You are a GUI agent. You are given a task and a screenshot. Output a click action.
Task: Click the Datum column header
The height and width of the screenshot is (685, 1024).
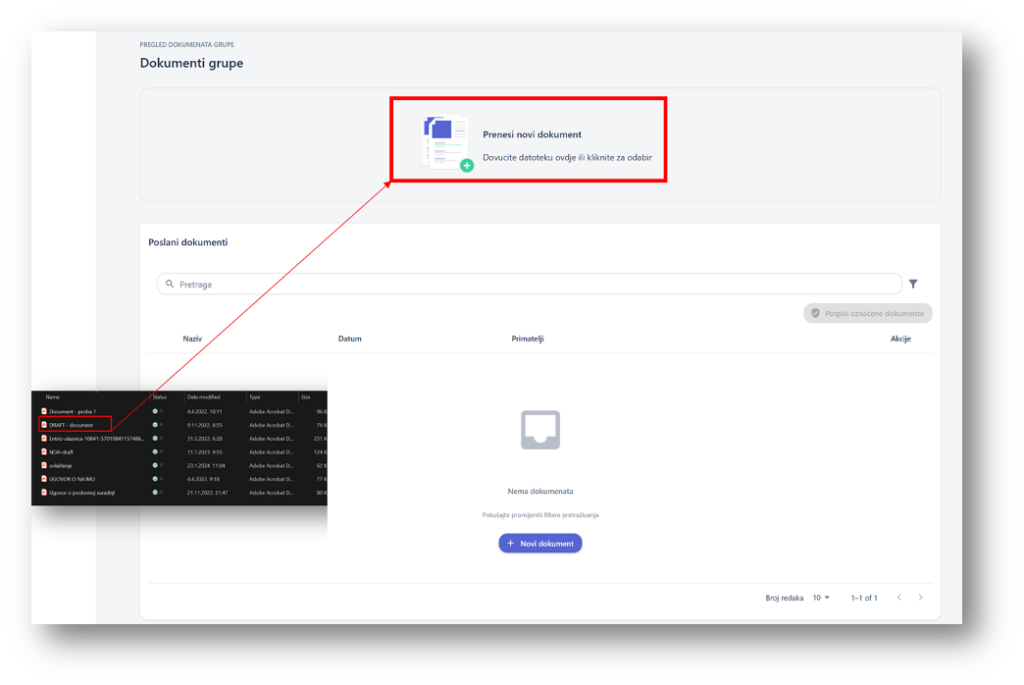(350, 339)
